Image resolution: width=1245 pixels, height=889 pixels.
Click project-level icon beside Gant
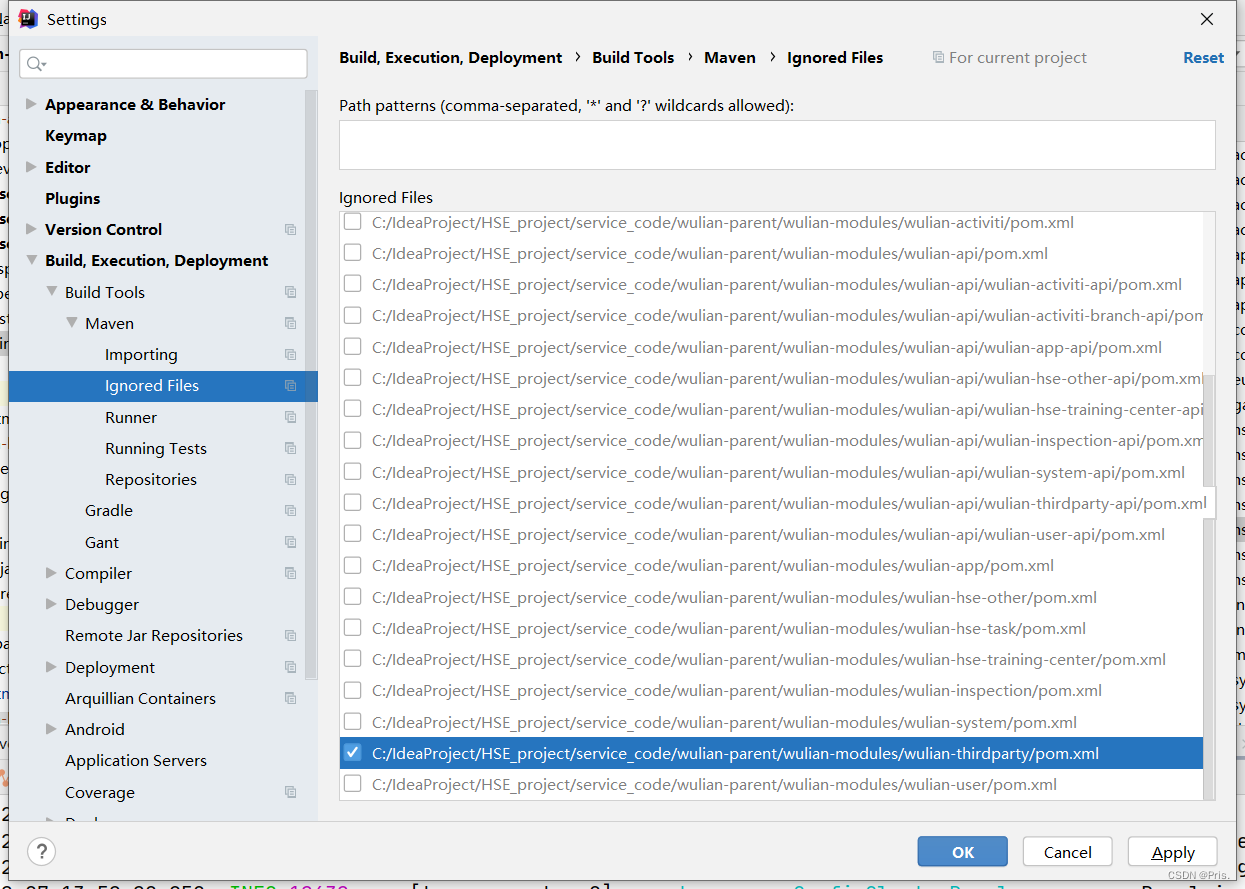tap(290, 542)
